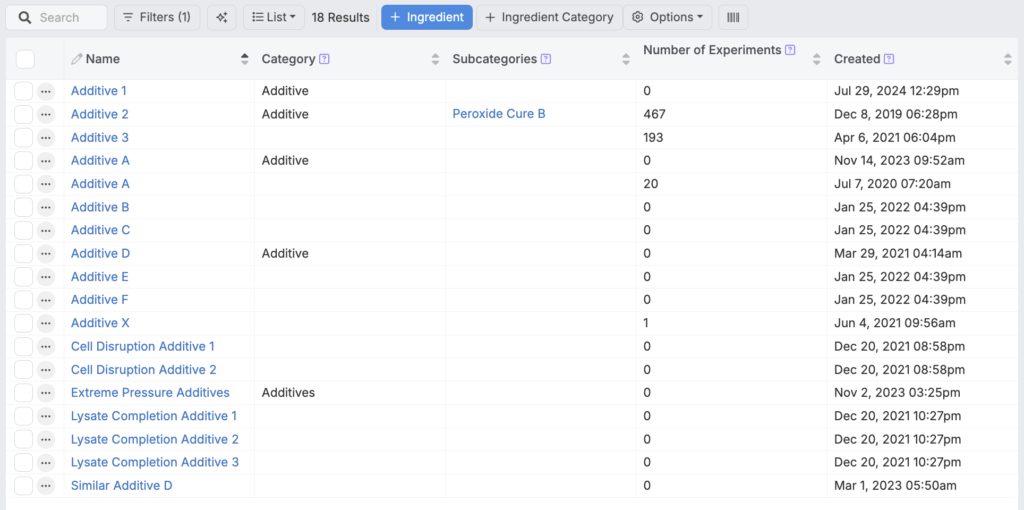Image resolution: width=1024 pixels, height=510 pixels.
Task: Click the help icon beside Created header
Action: 889,59
